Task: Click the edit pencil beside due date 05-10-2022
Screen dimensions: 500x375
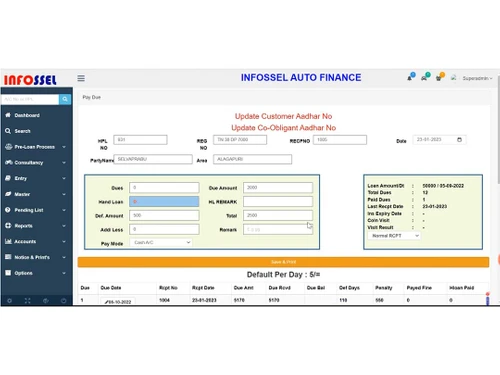Action: tap(106, 302)
